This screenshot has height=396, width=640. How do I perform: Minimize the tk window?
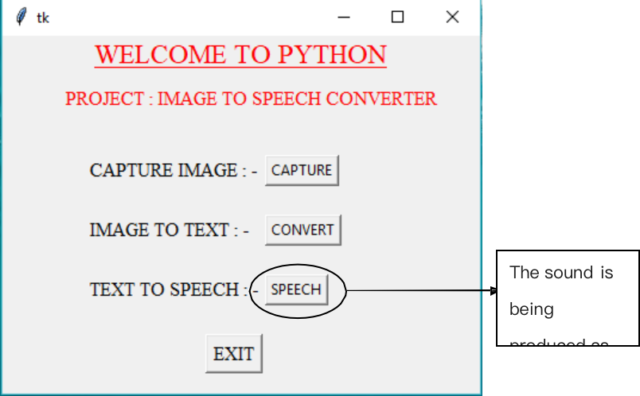[344, 17]
